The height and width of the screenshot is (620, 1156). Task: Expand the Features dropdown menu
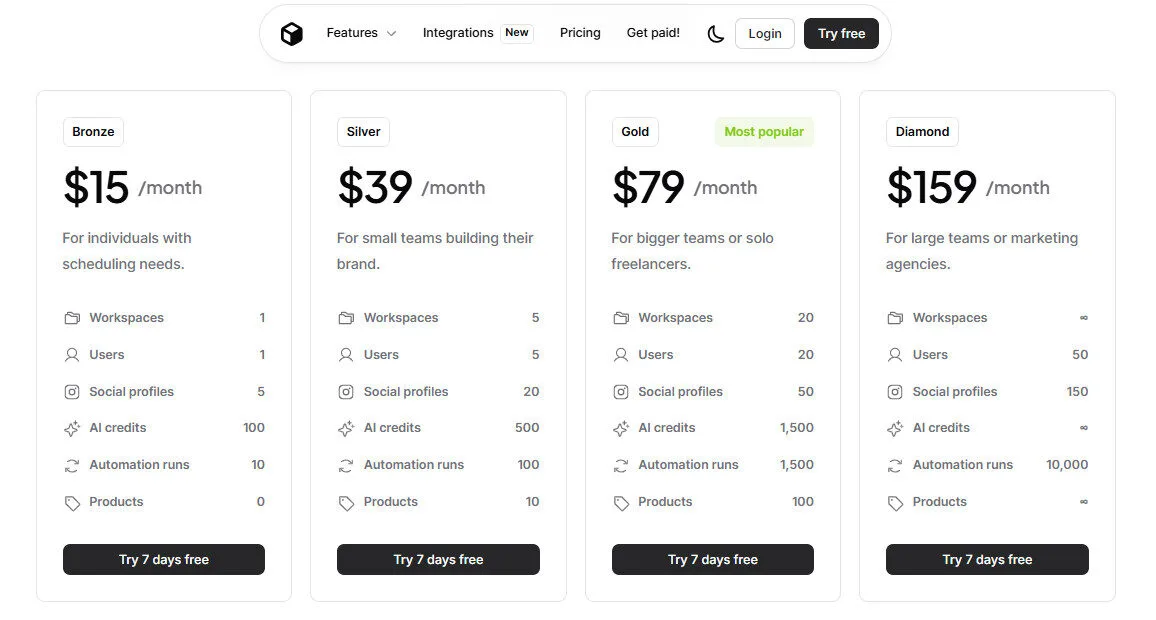click(x=361, y=33)
